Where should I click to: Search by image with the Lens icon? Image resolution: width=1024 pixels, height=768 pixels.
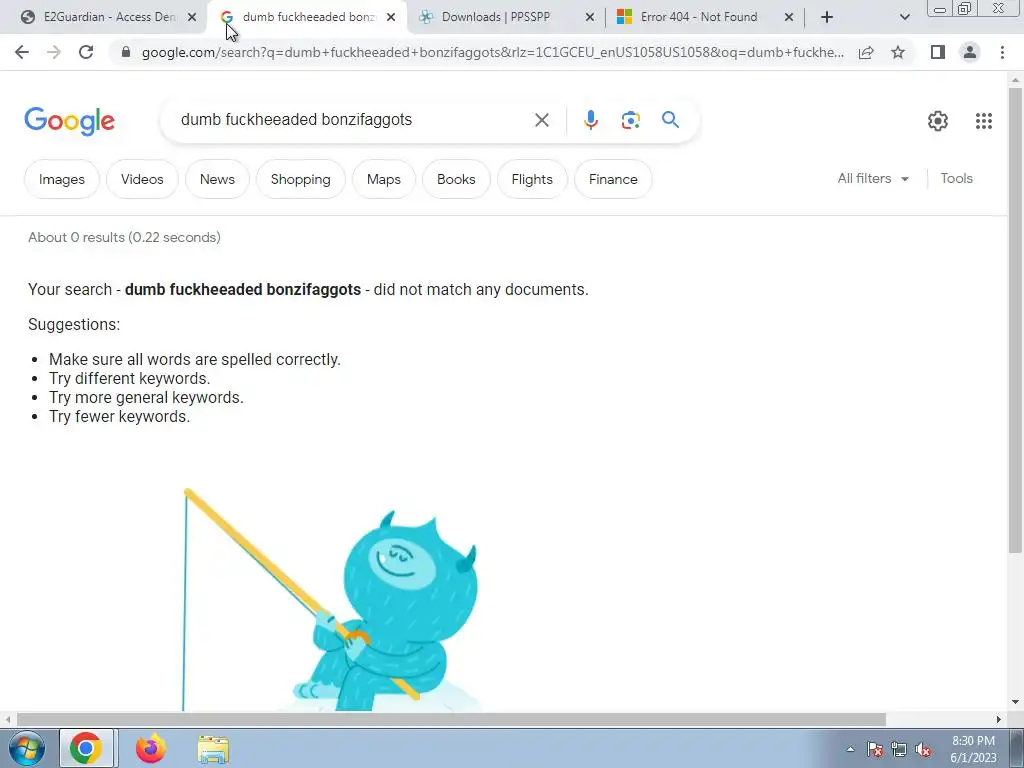pos(630,120)
